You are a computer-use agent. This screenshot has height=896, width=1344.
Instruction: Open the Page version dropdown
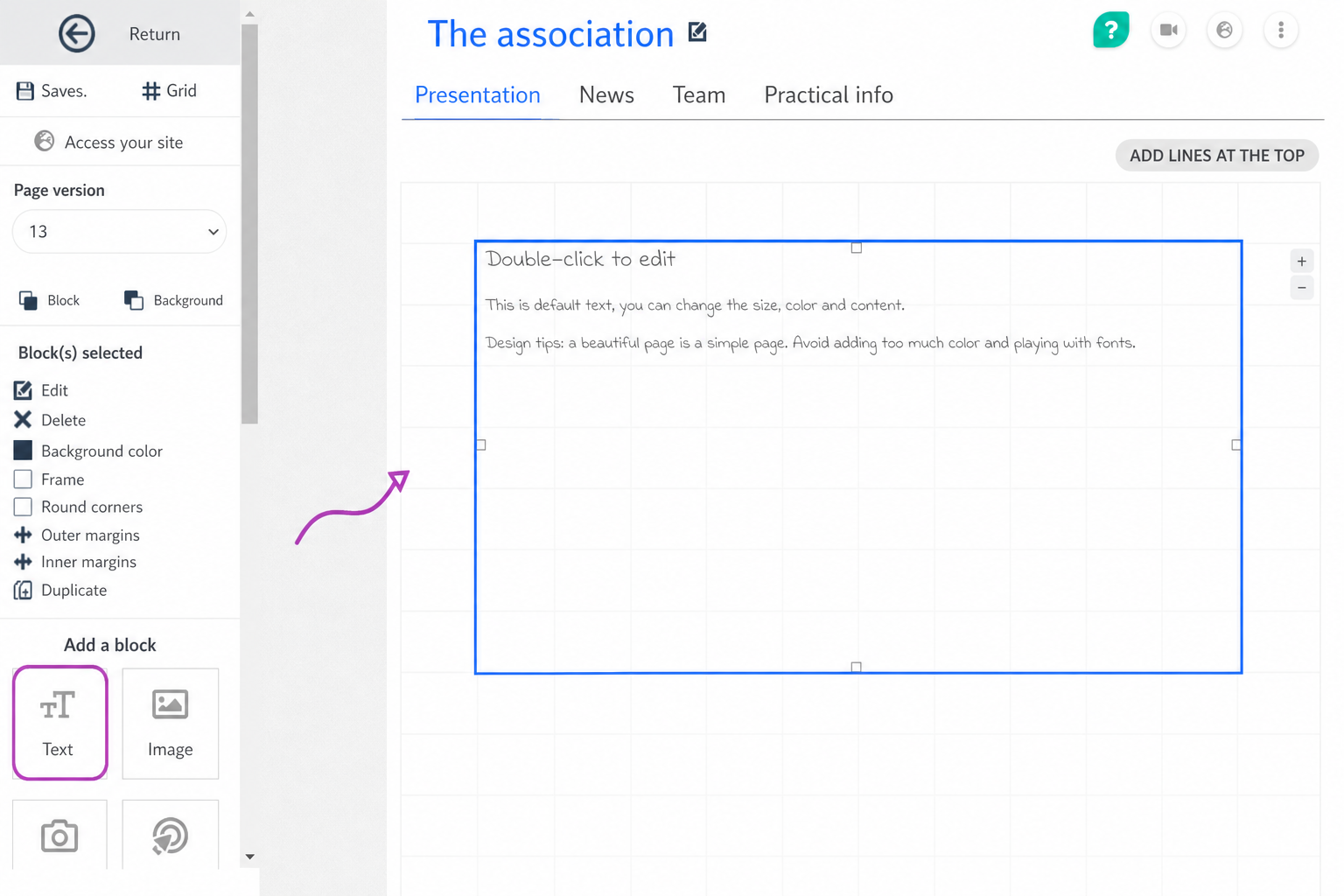coord(120,232)
